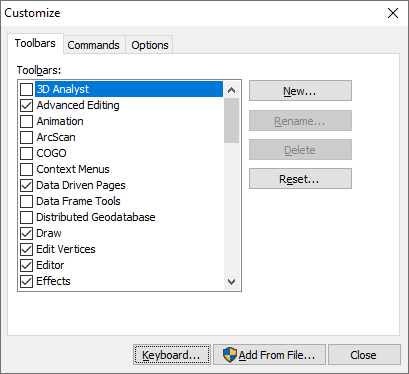Click the Close button
The width and height of the screenshot is (409, 374).
tap(364, 355)
